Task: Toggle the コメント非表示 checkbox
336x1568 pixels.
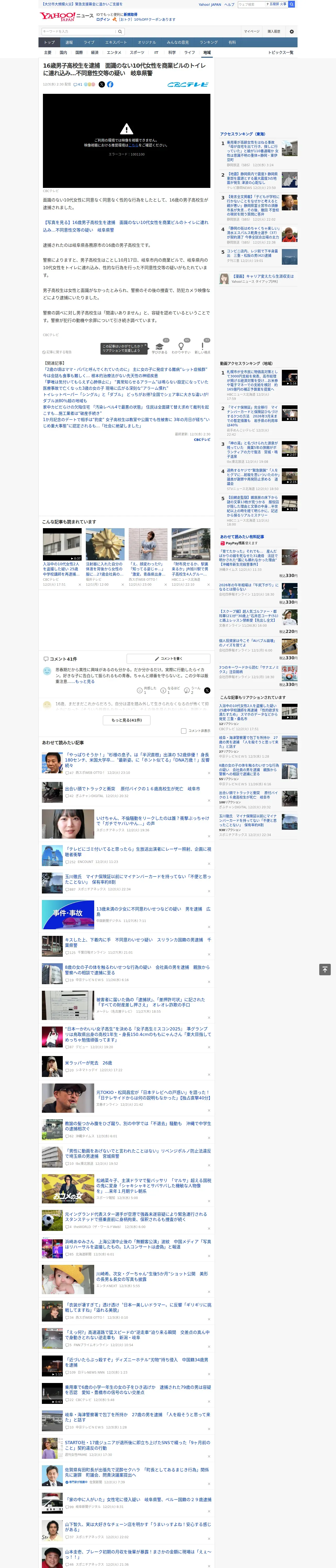Action: point(183,730)
